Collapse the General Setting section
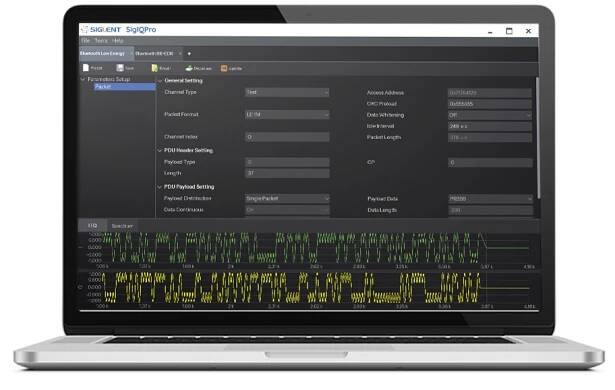 tap(160, 81)
